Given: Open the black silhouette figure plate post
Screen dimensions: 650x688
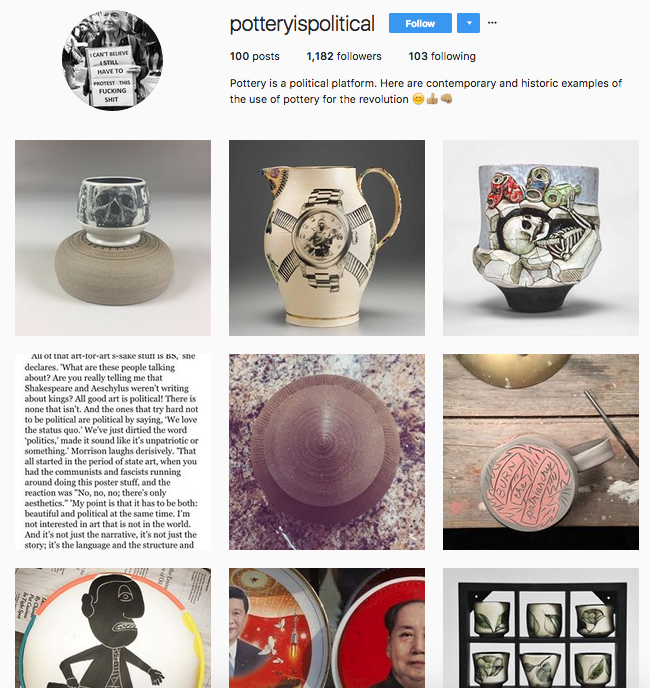Looking at the screenshot, I should pos(113,628).
